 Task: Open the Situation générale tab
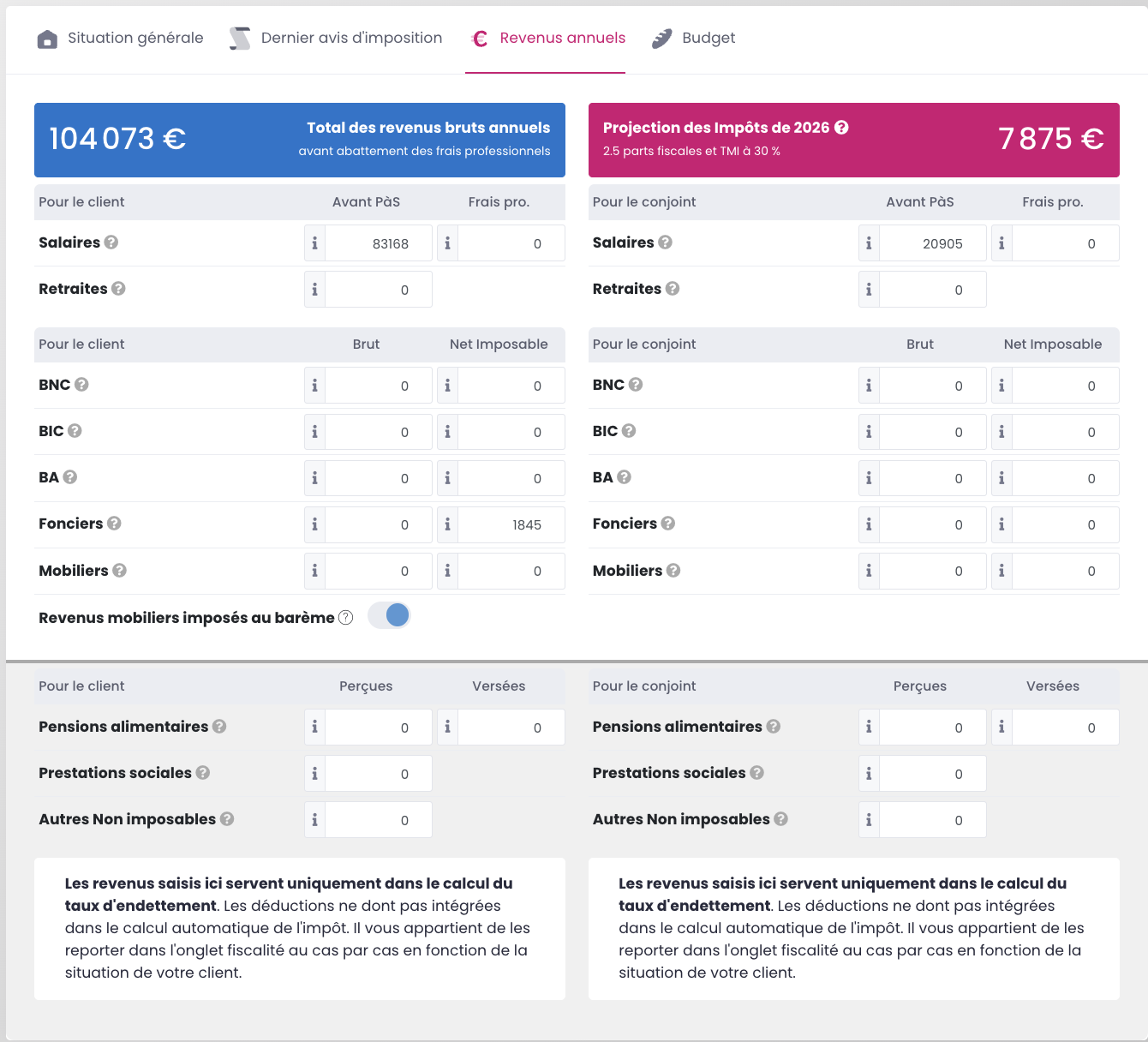[121, 39]
